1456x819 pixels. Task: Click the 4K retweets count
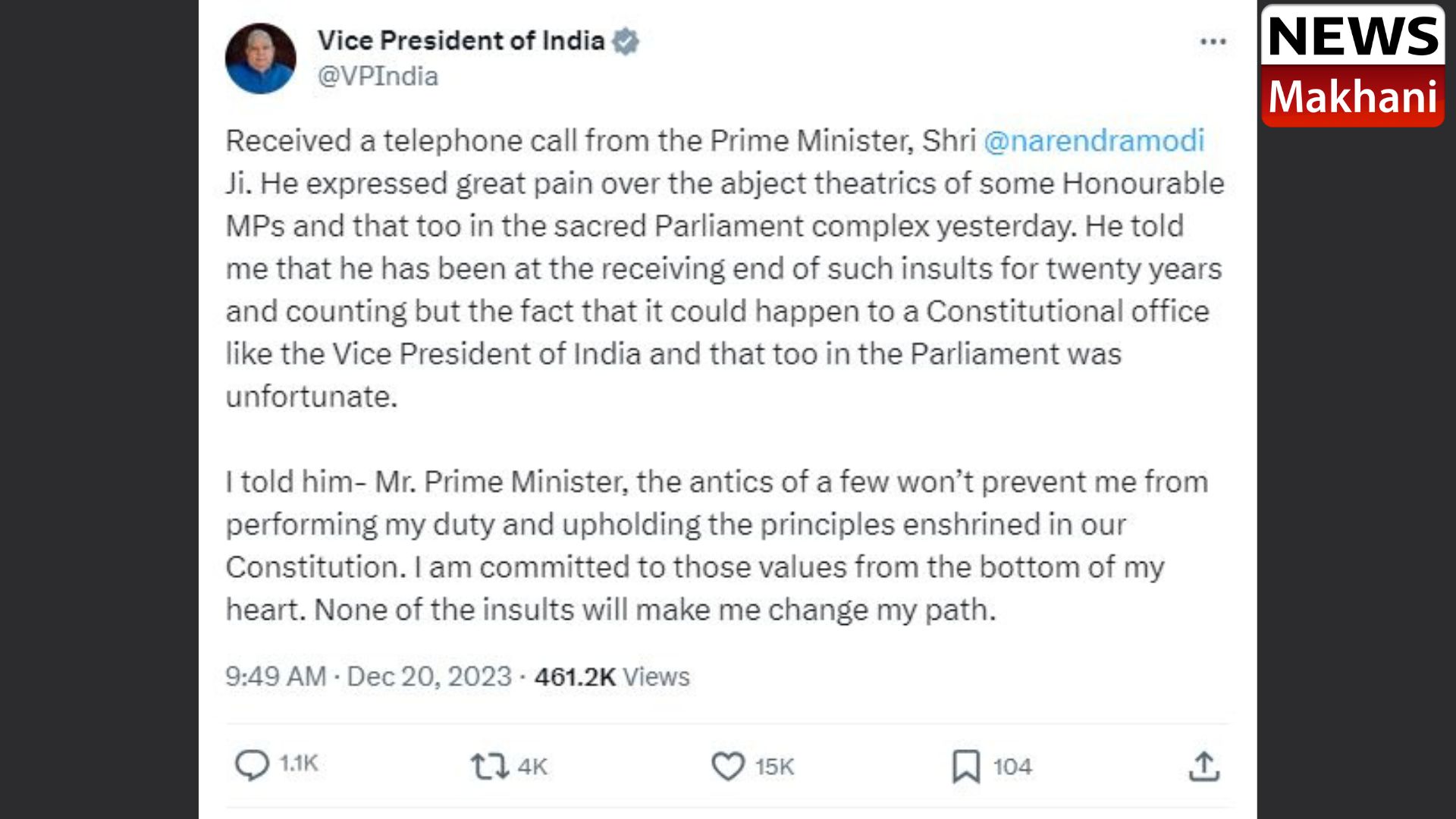point(532,767)
